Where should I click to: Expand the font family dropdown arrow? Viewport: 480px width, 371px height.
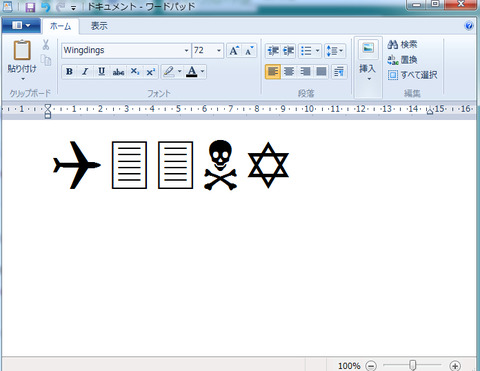[187, 50]
